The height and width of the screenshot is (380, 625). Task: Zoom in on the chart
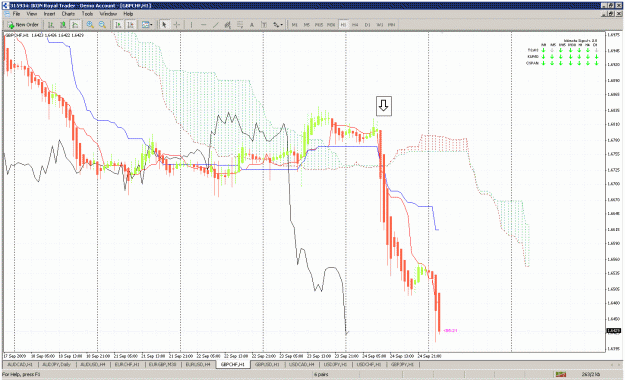(x=90, y=25)
